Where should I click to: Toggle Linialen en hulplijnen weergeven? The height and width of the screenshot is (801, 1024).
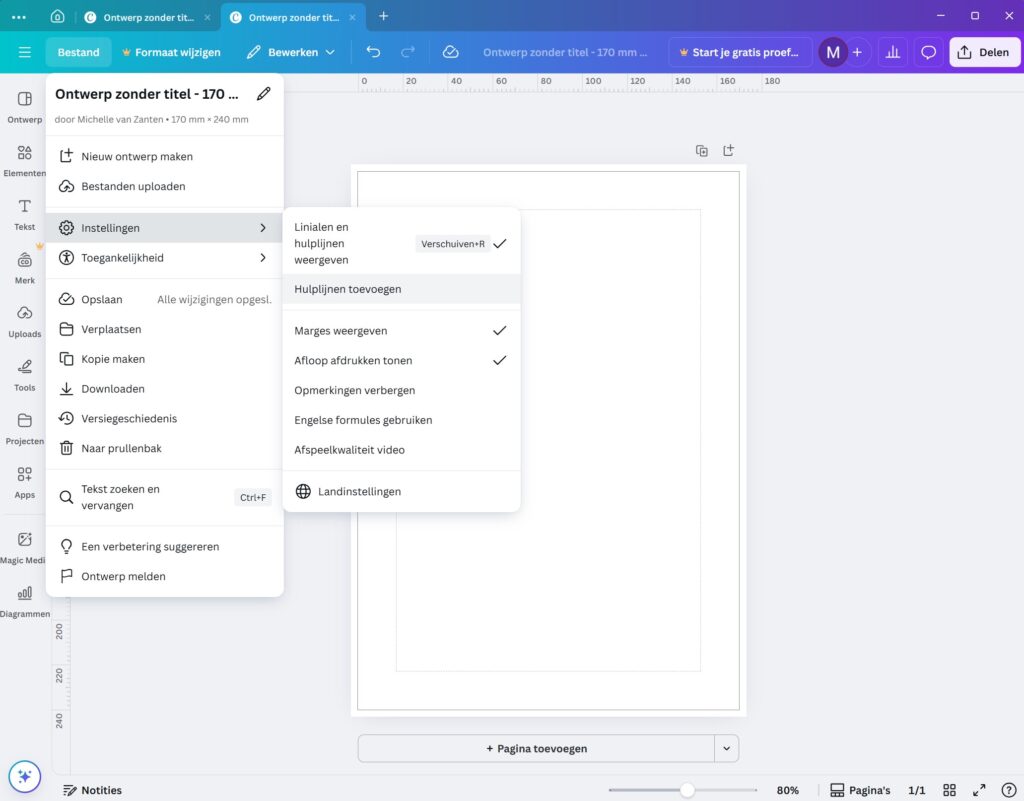click(x=400, y=243)
